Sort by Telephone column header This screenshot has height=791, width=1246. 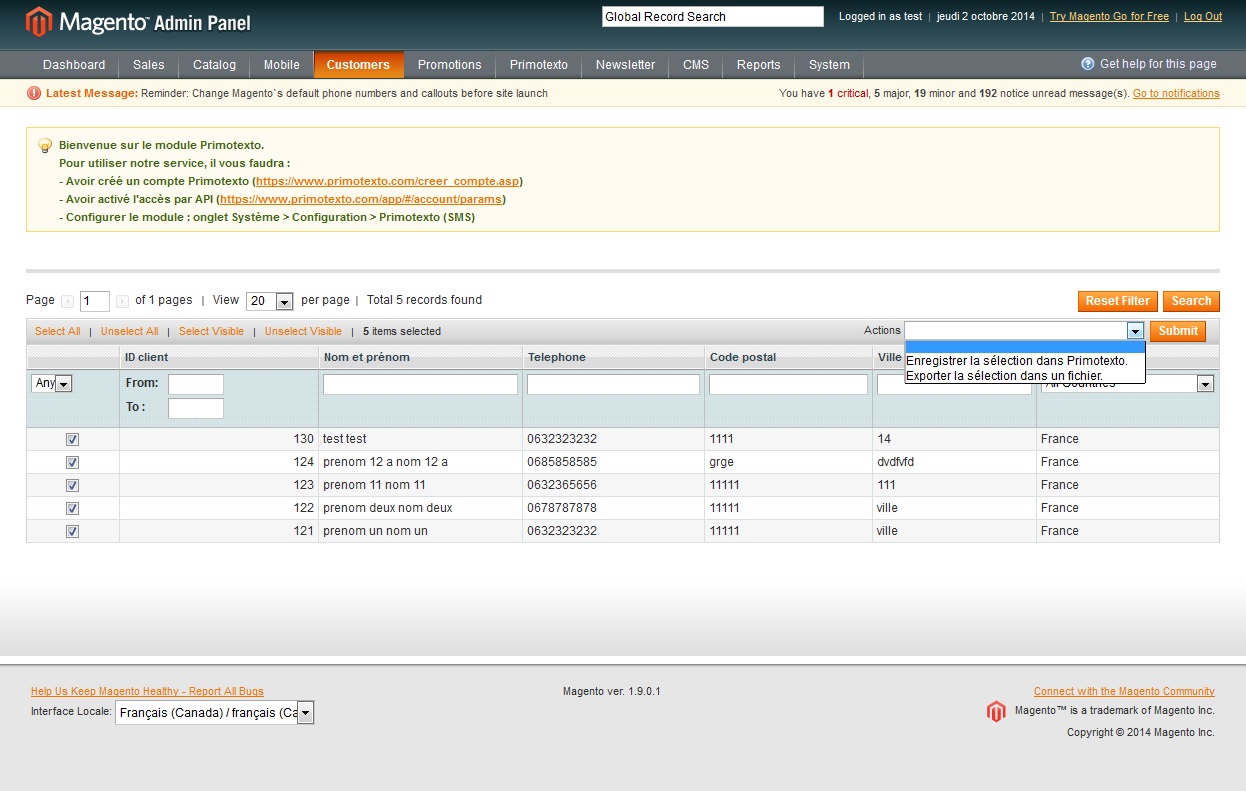pyautogui.click(x=557, y=357)
